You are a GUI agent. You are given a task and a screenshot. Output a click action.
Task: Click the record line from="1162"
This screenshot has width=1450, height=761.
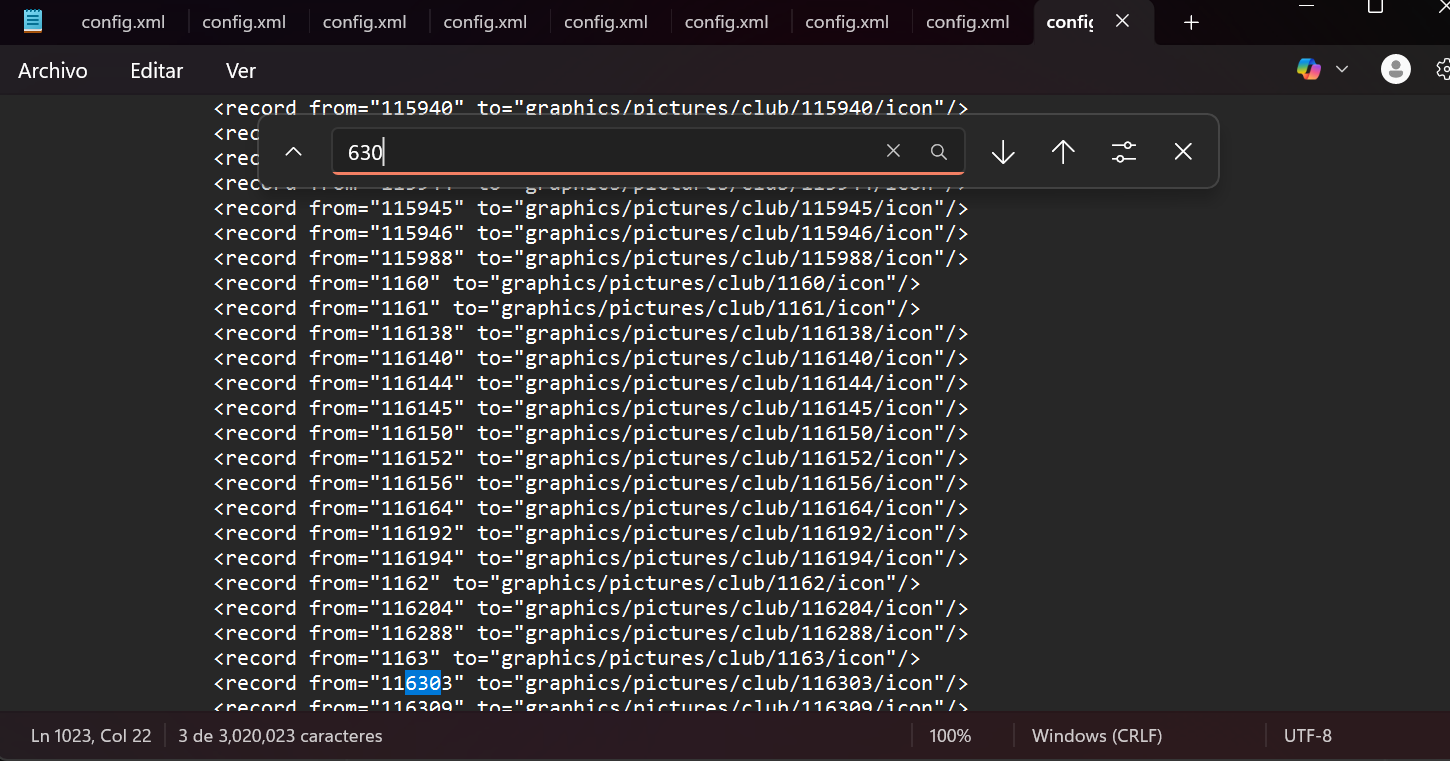pyautogui.click(x=567, y=583)
